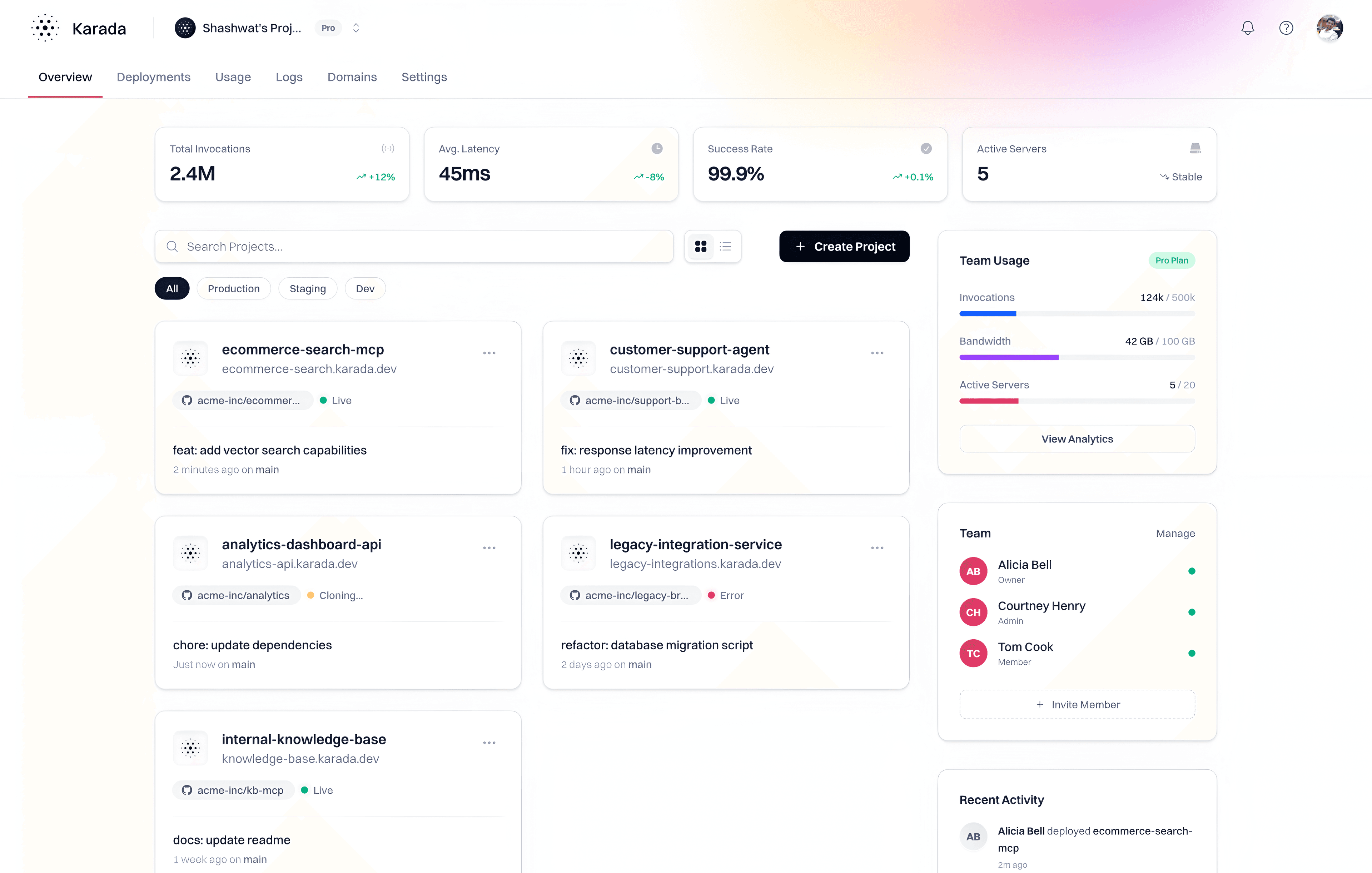Click the Bandwidth usage progress bar
Screen dimensions: 1372x873
coord(1077,357)
